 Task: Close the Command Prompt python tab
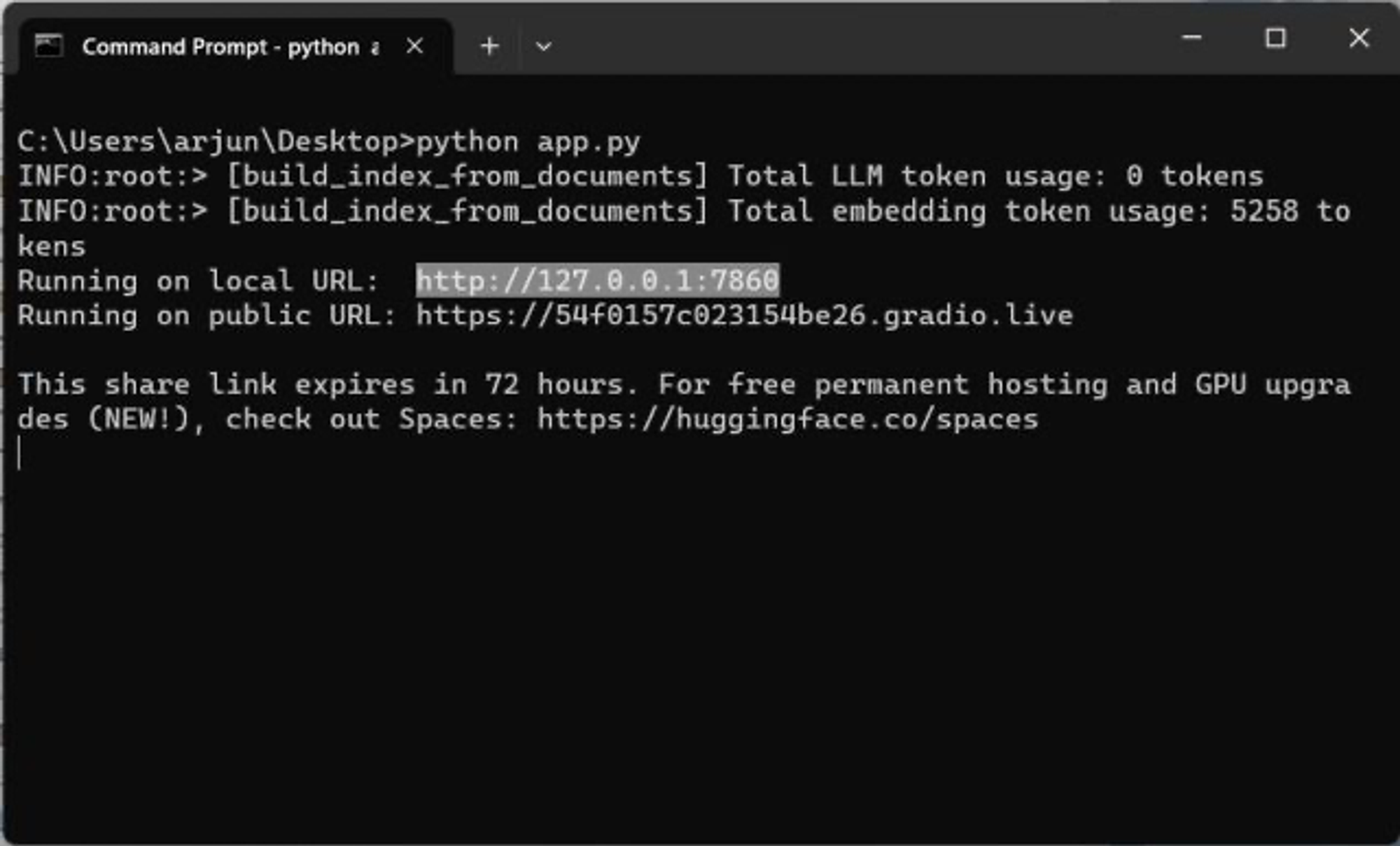(415, 46)
